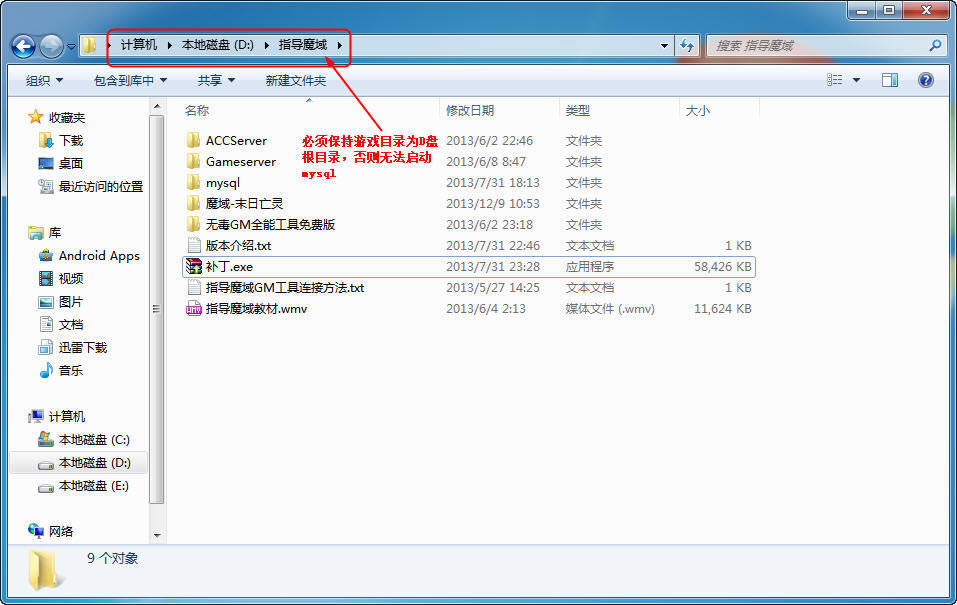Sort by the 修改日期 column header
This screenshot has height=605, width=957.
(x=470, y=111)
